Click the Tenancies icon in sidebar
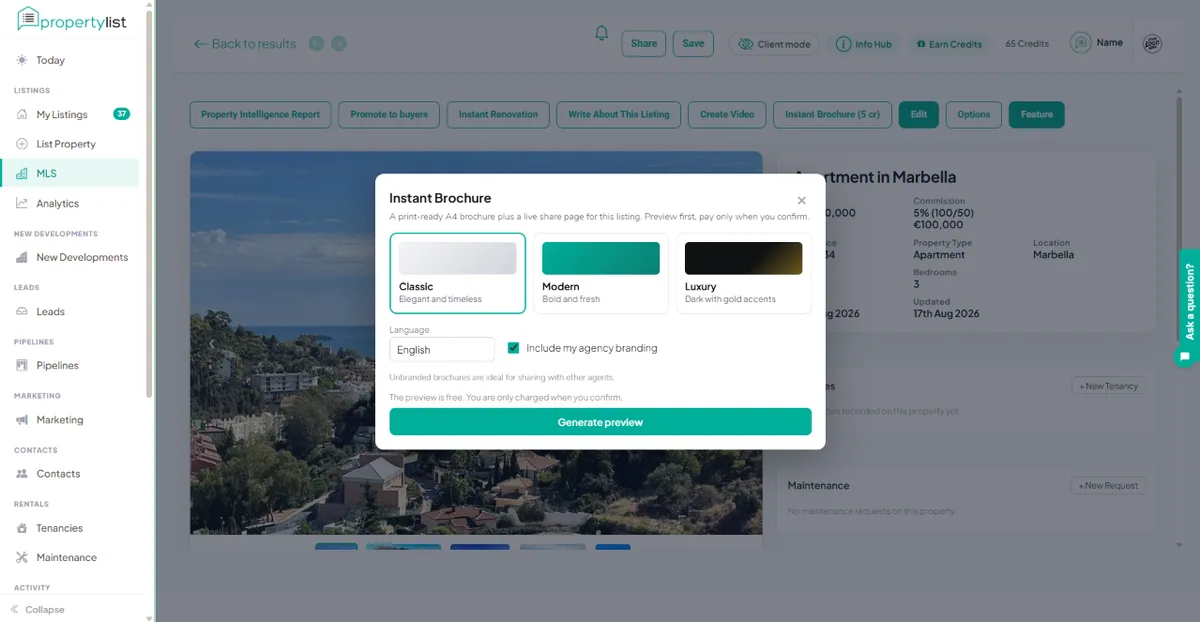The height and width of the screenshot is (622, 1200). [x=22, y=528]
